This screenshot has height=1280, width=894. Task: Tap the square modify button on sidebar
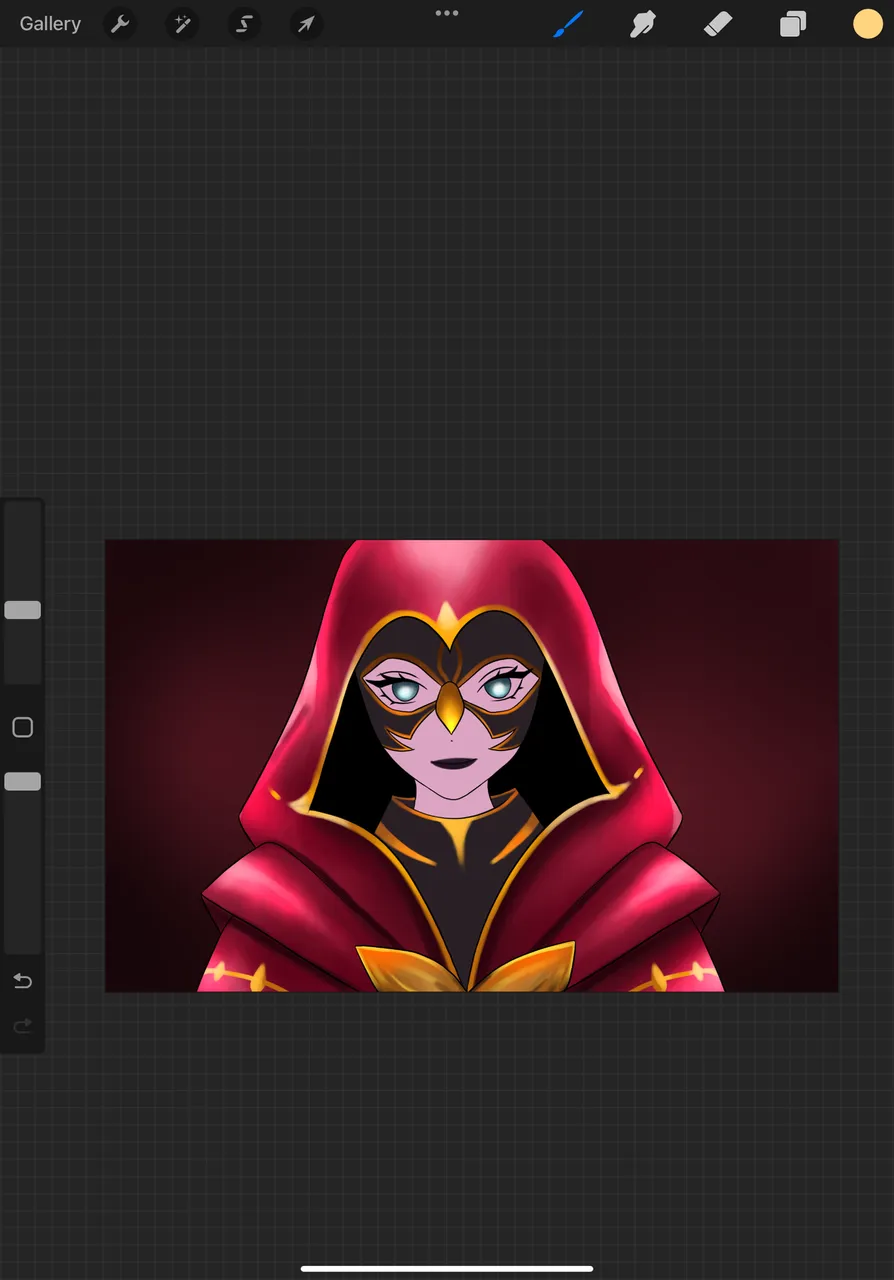(22, 727)
